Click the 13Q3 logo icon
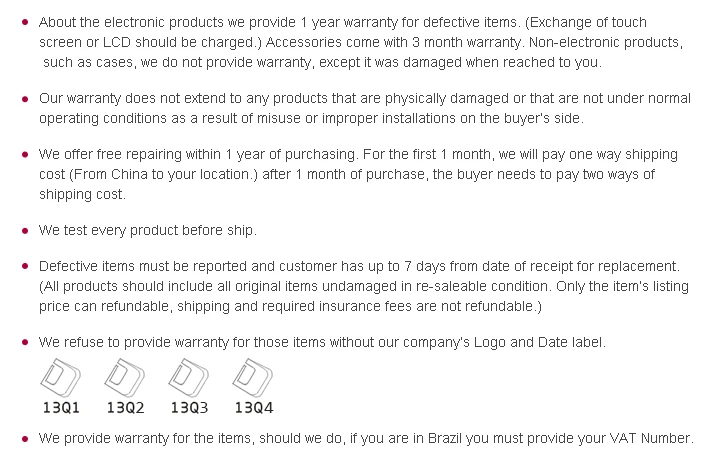 click(x=189, y=377)
